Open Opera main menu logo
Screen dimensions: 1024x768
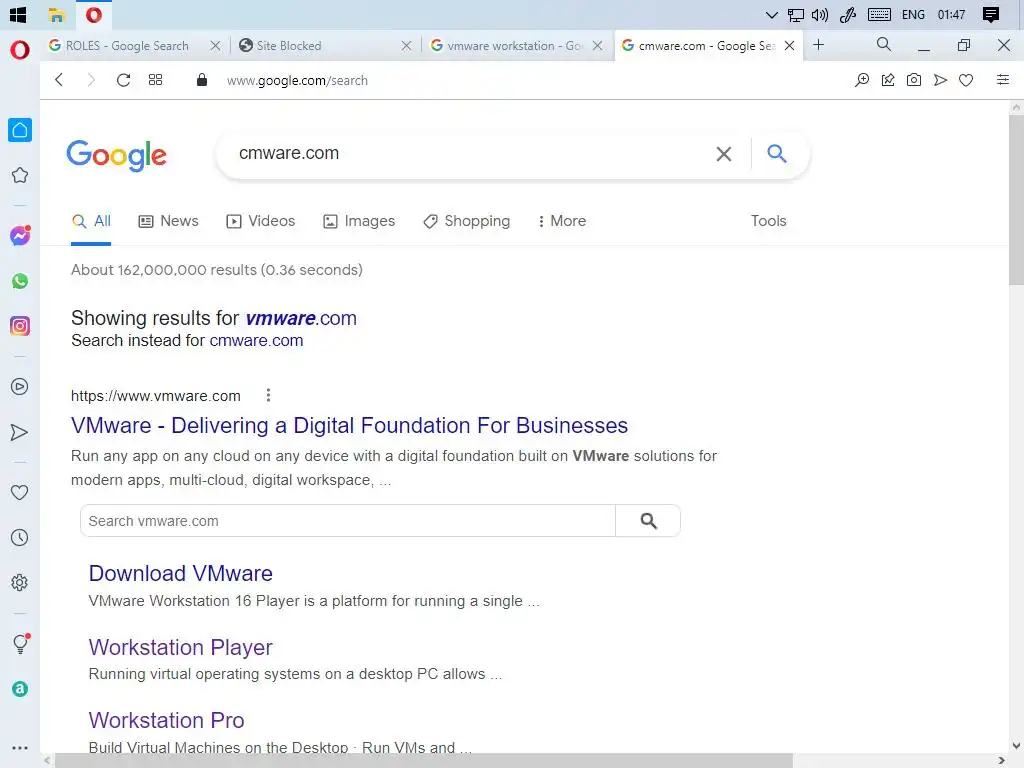click(20, 50)
